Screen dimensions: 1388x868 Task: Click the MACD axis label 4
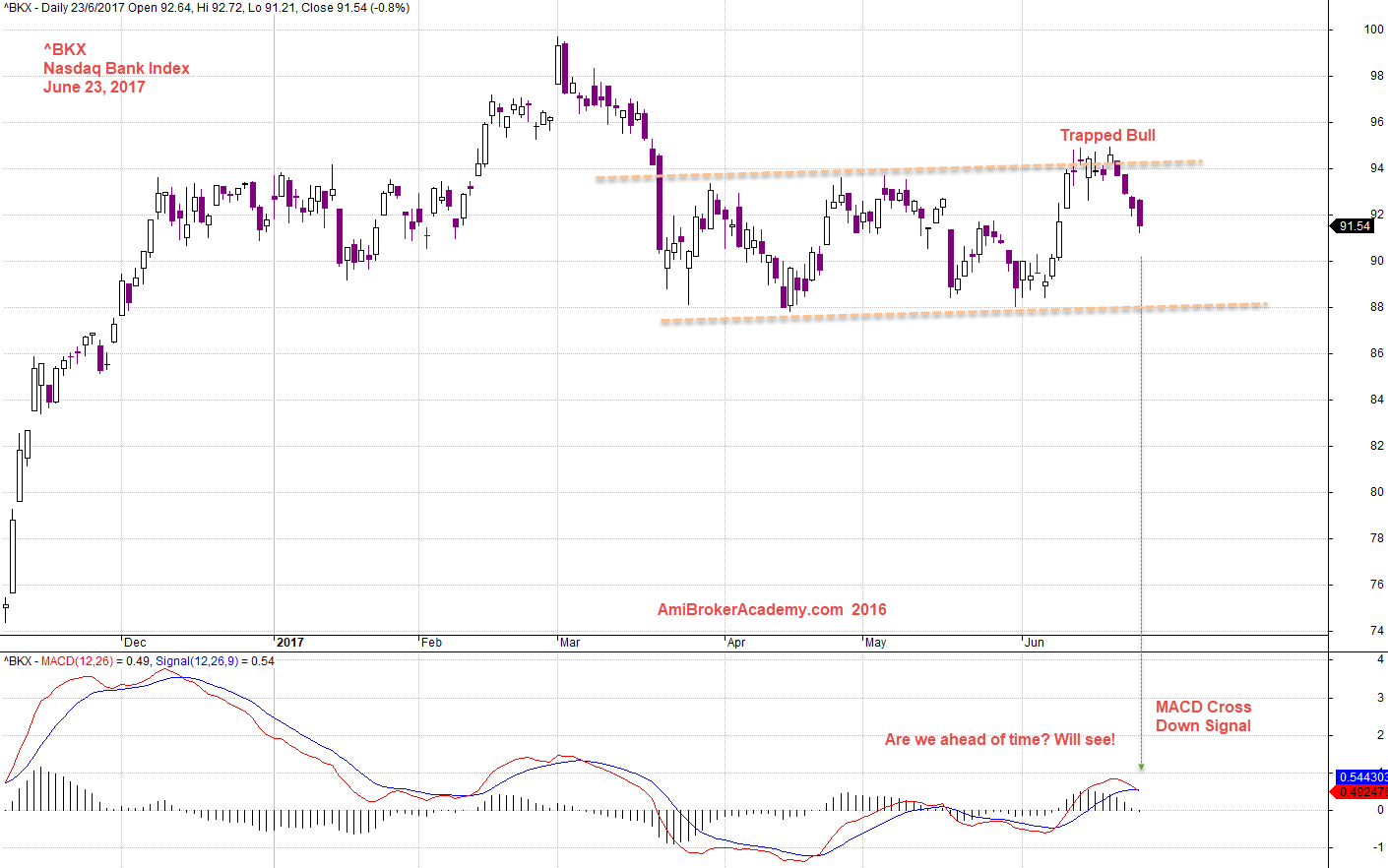pyautogui.click(x=1380, y=659)
